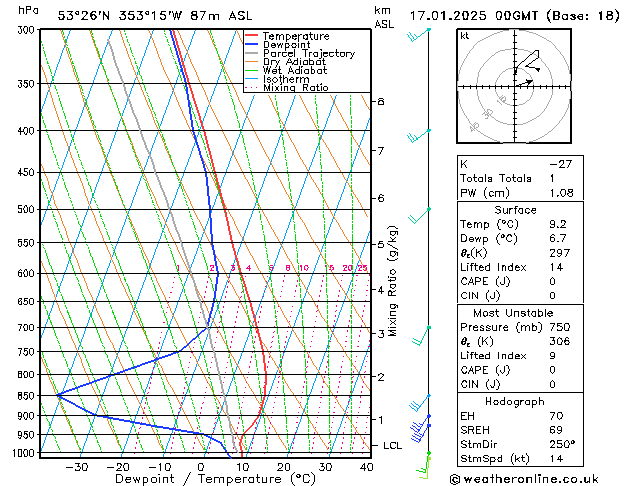Select the wind barb at 500 hPa level
The width and height of the screenshot is (629, 486).
(x=419, y=214)
